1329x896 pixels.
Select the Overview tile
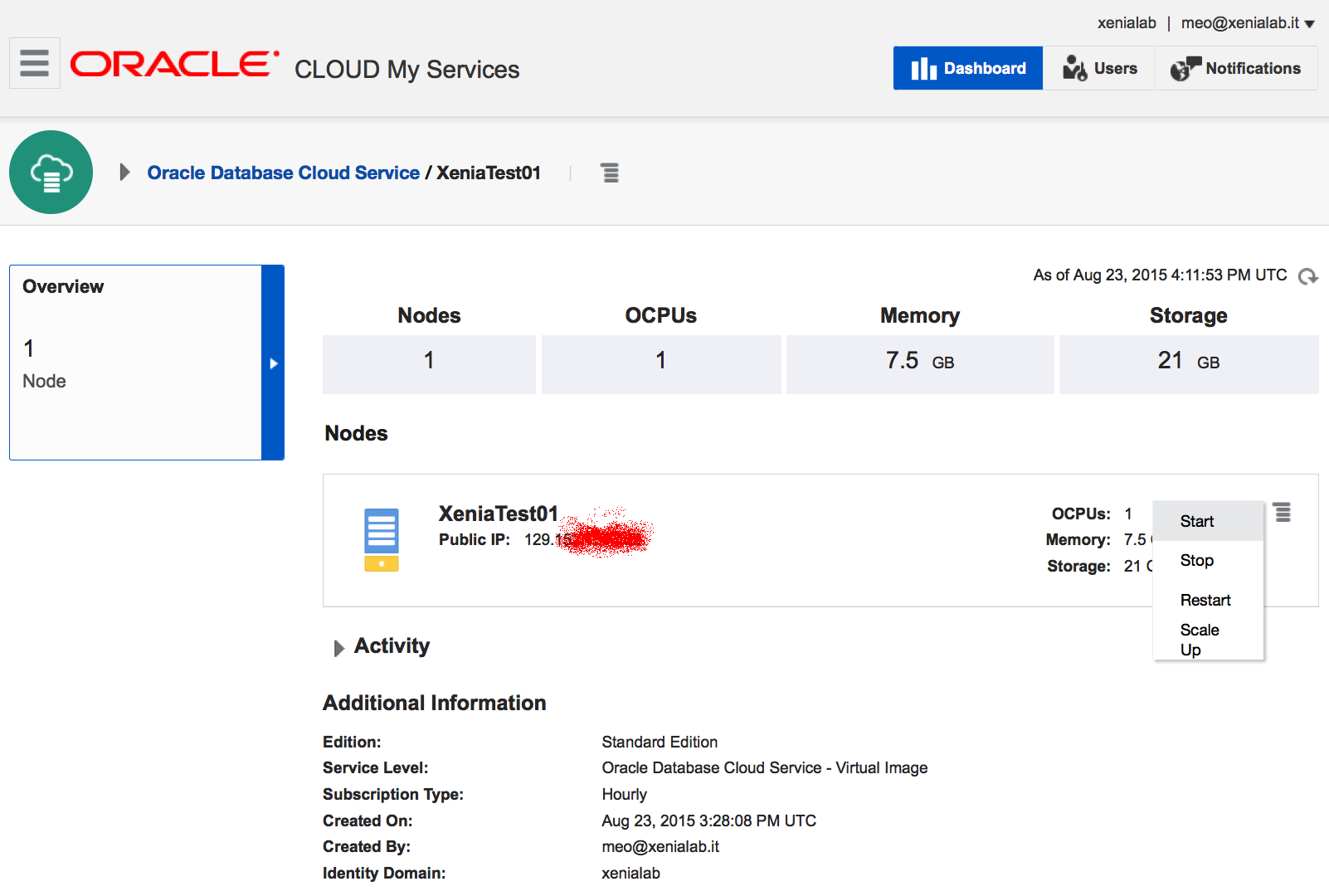click(x=135, y=363)
